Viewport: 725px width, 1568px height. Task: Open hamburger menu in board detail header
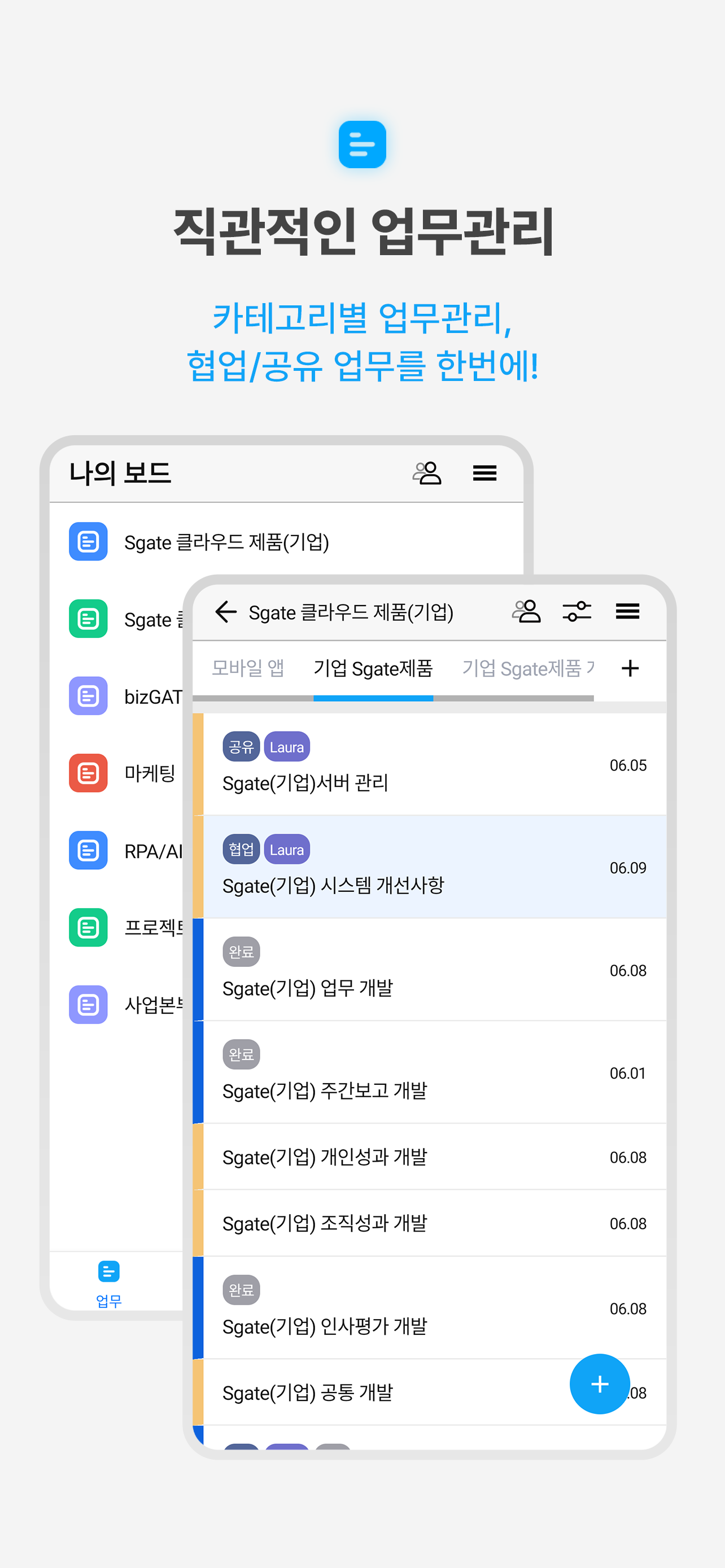[628, 611]
